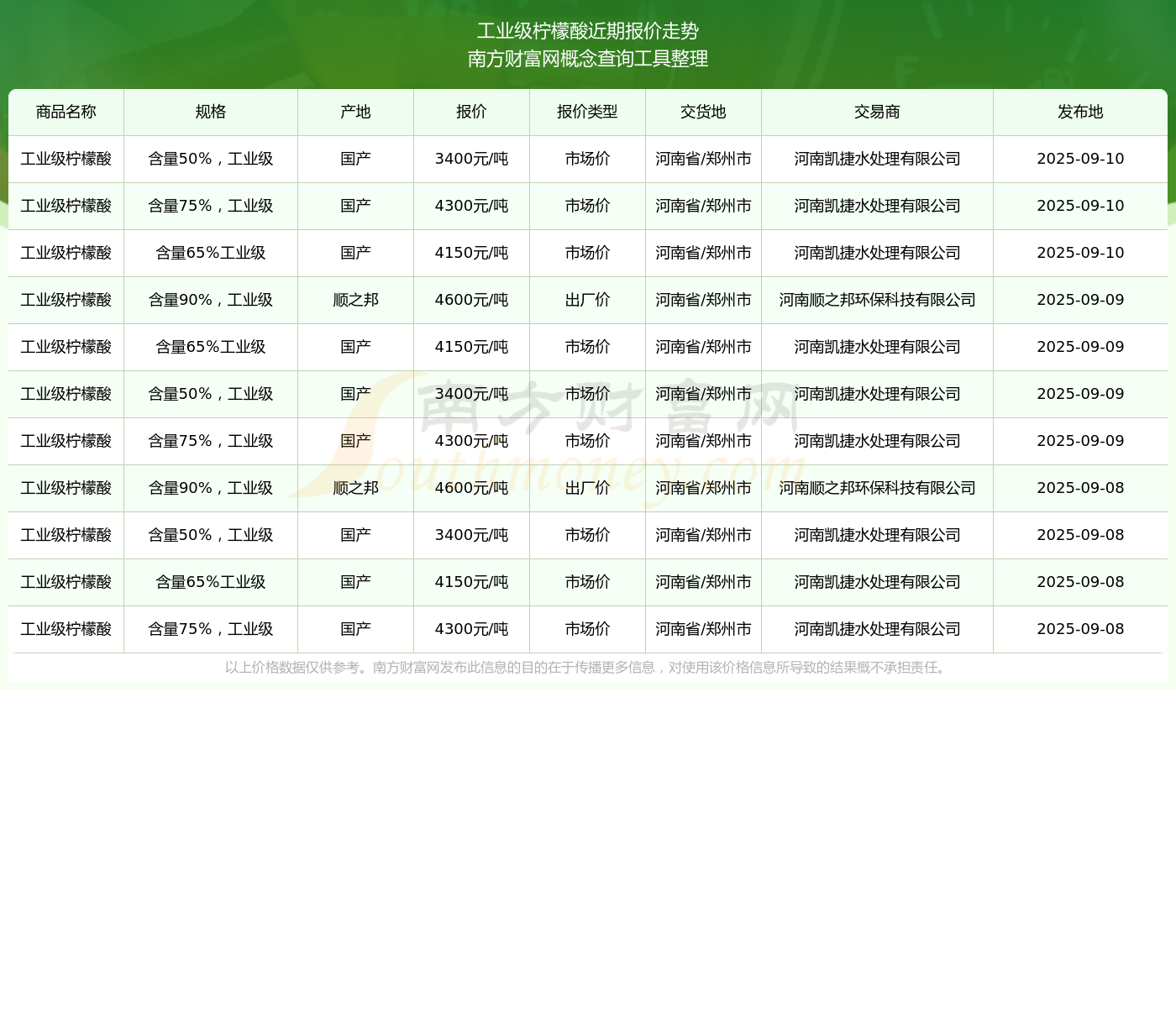1176x1012 pixels.
Task: Select 出厂价 in the 2025-09-08 row
Action: 587,488
